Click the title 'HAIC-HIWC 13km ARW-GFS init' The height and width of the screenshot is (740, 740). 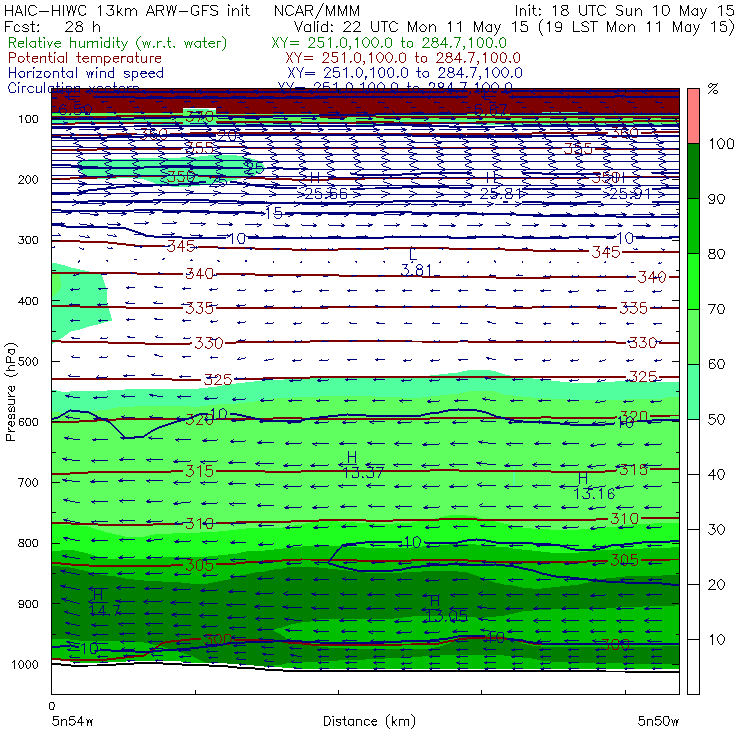[127, 10]
